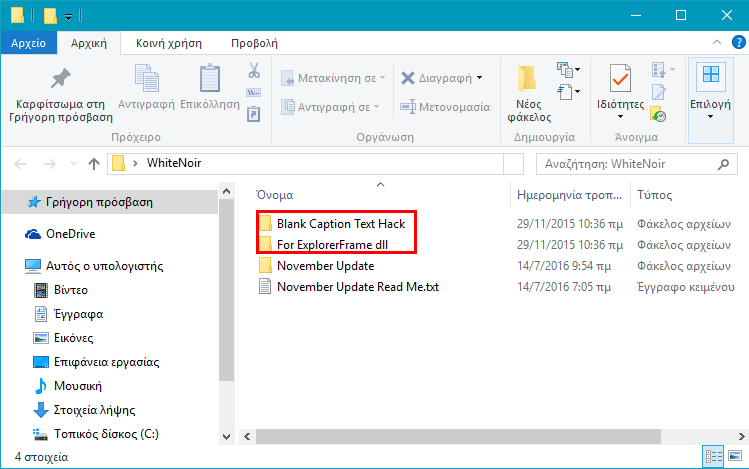This screenshot has width=749, height=469.
Task: Click the Ιδιότητες checkmark icon
Action: [x=620, y=78]
